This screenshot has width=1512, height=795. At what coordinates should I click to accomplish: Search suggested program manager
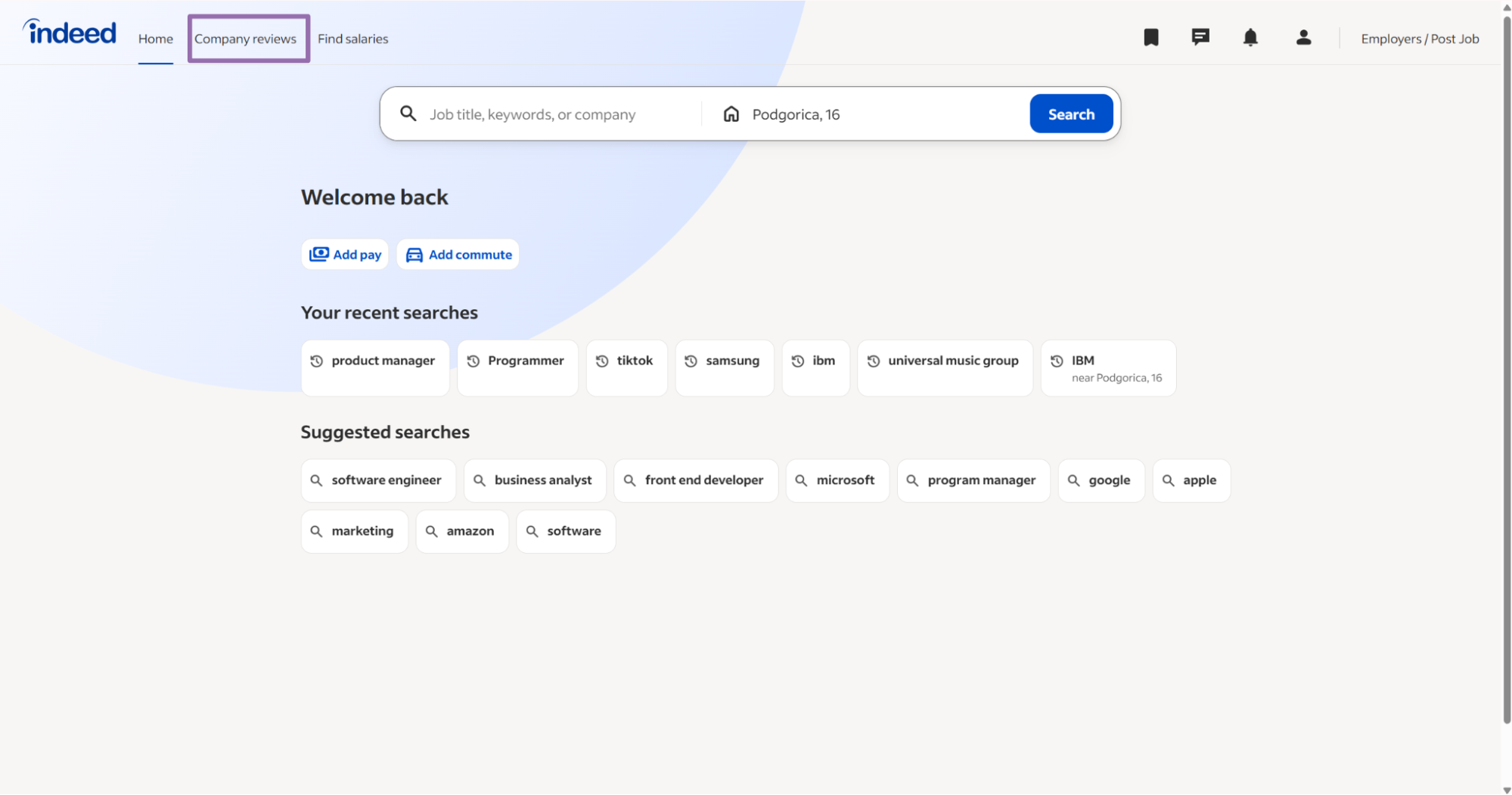(x=973, y=480)
